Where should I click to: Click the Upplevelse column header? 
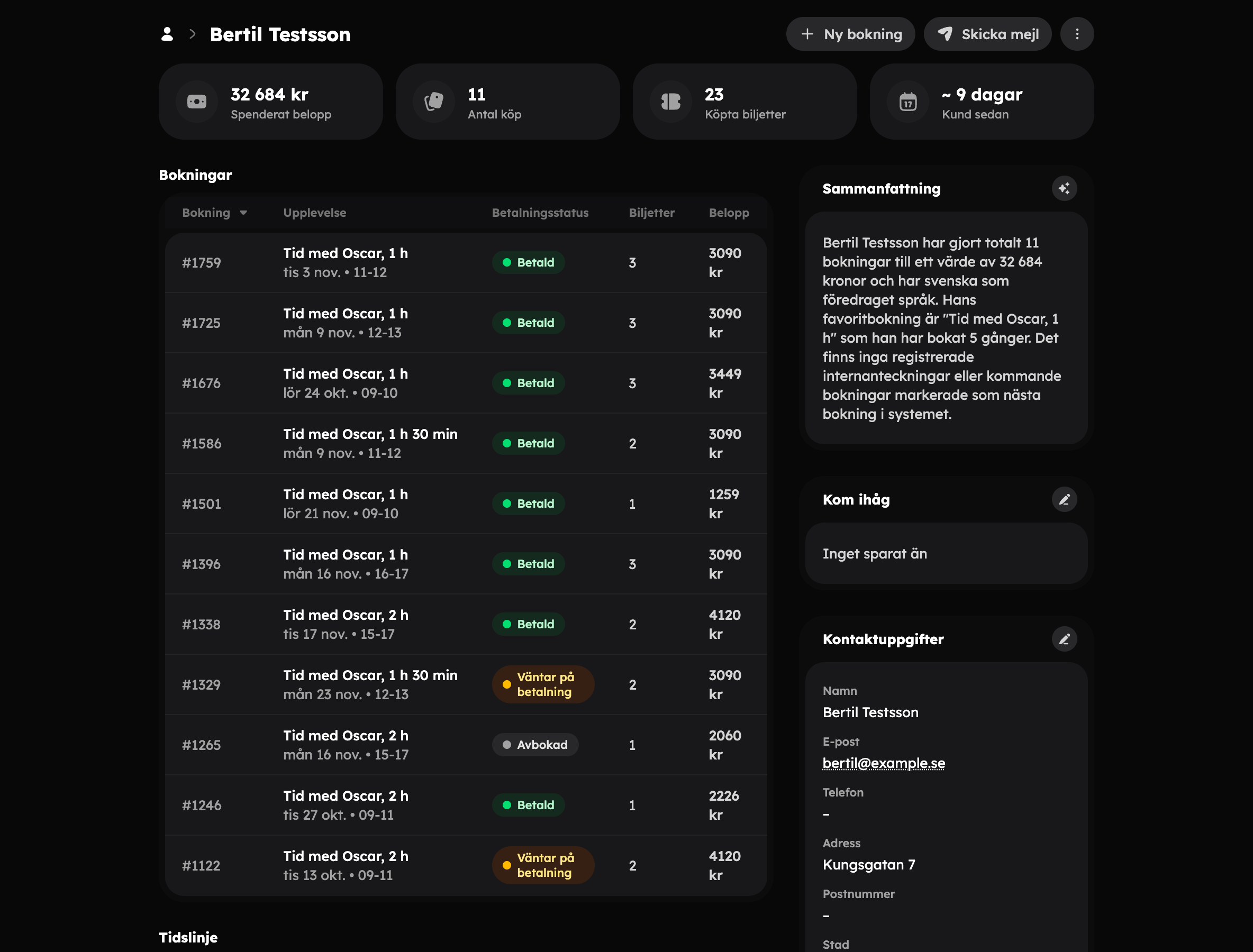pyautogui.click(x=315, y=213)
